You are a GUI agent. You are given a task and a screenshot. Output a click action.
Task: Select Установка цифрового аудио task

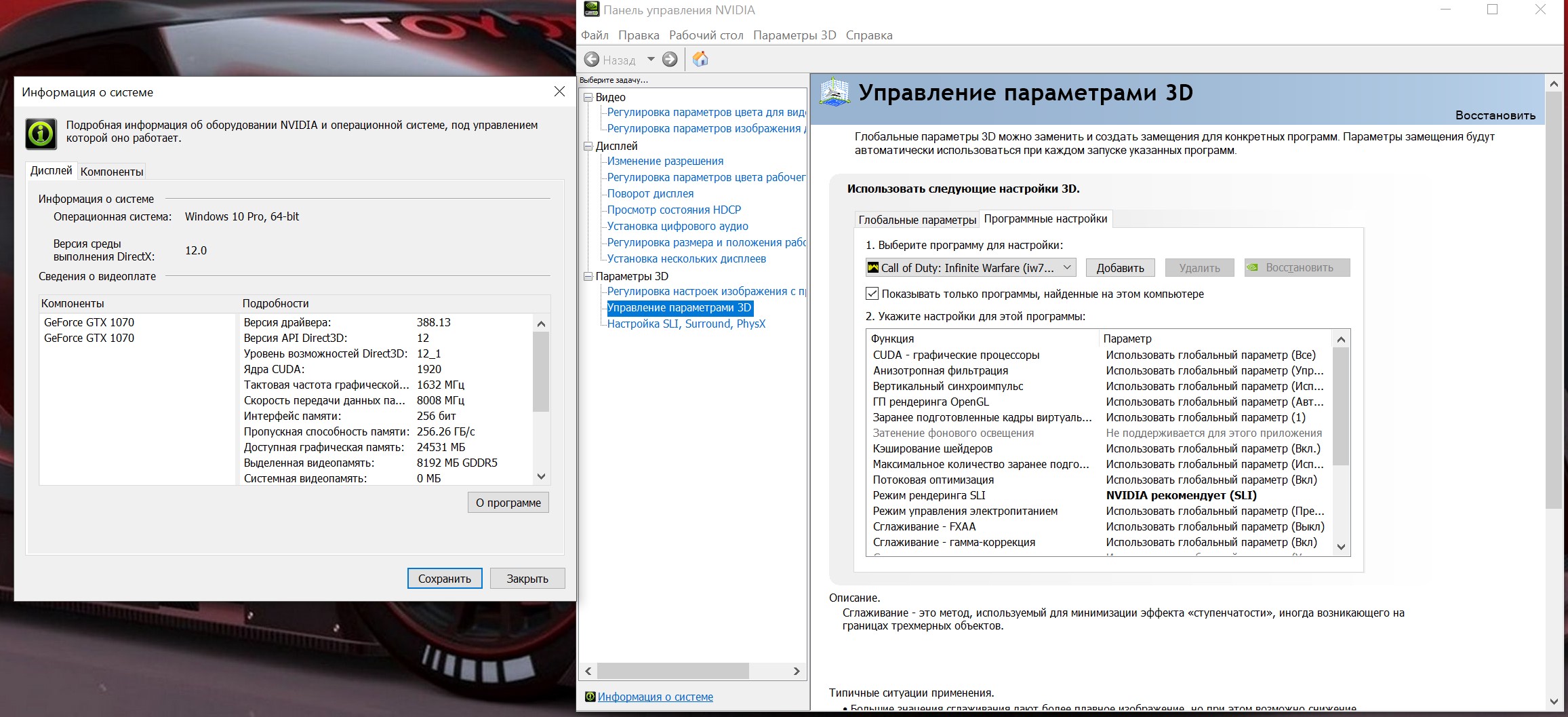pos(677,227)
